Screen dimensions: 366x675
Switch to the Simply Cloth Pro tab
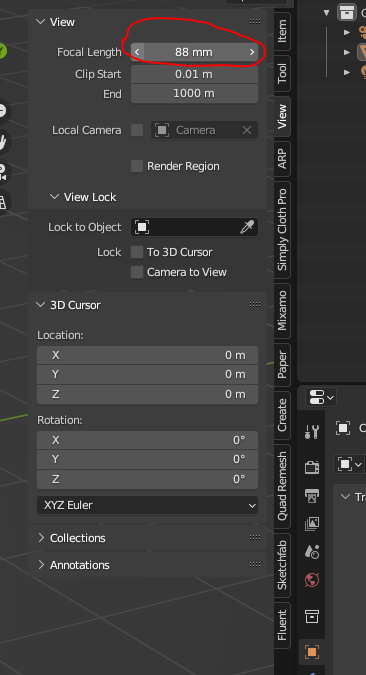pos(282,230)
